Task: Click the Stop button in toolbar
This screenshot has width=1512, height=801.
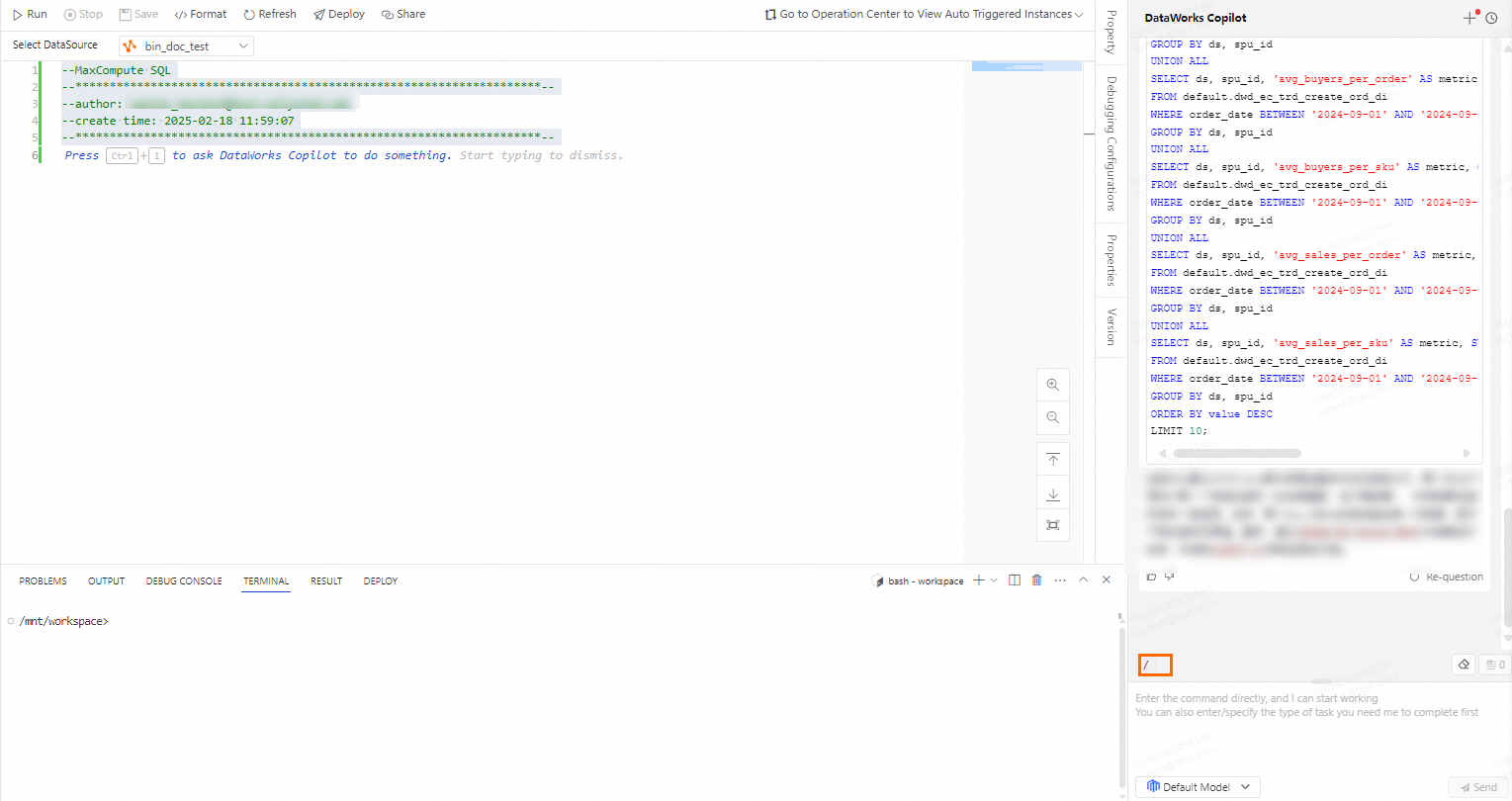Action: pos(83,14)
